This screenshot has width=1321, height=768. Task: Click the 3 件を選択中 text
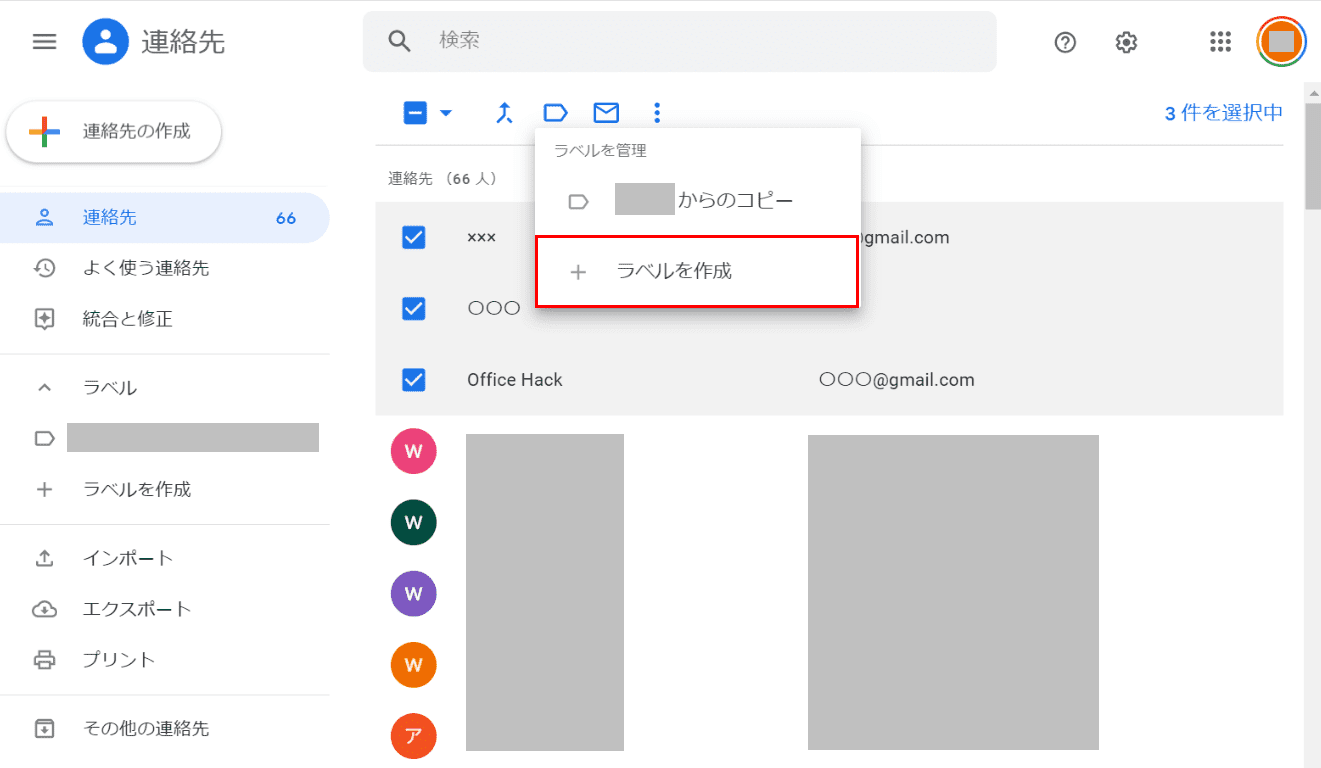click(x=1224, y=113)
